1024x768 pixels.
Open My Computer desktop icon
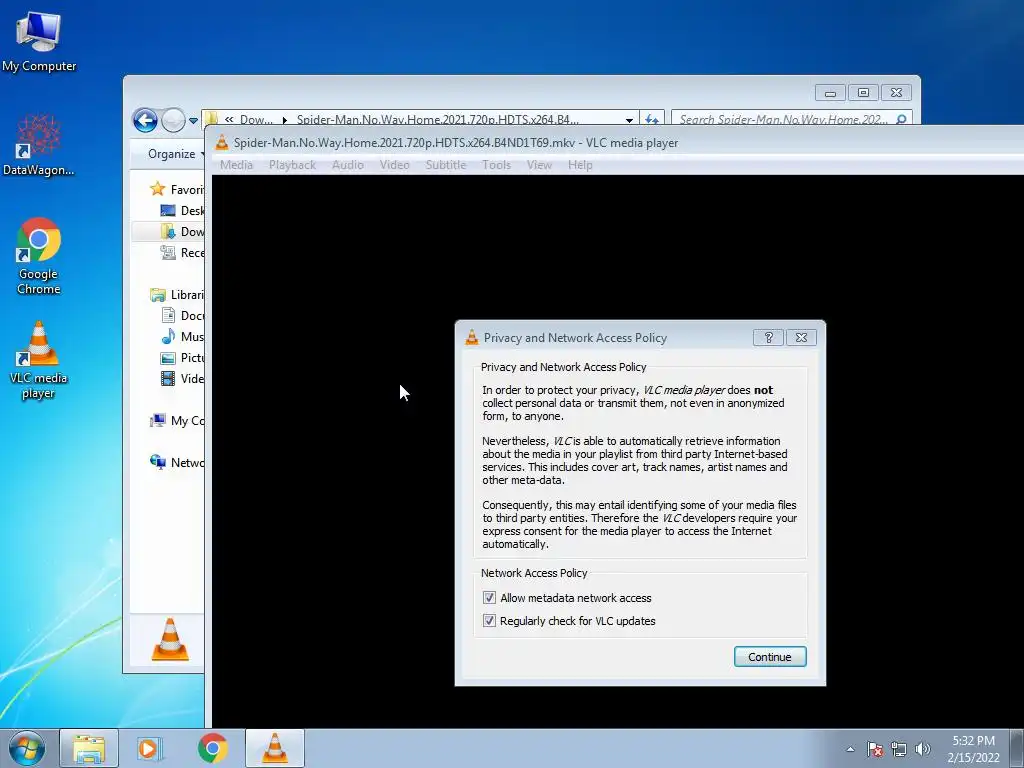pyautogui.click(x=39, y=42)
